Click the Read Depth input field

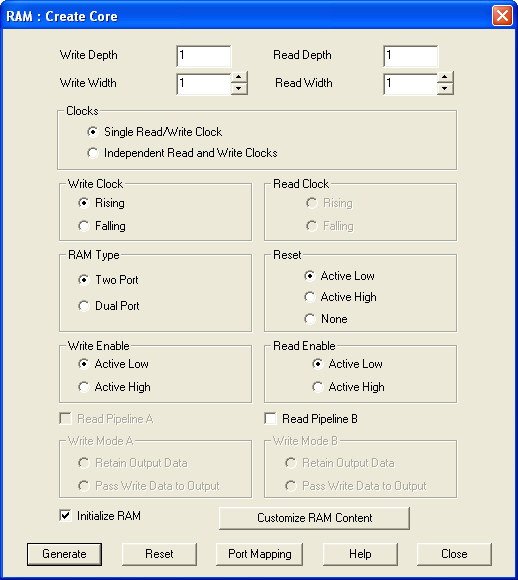[411, 56]
